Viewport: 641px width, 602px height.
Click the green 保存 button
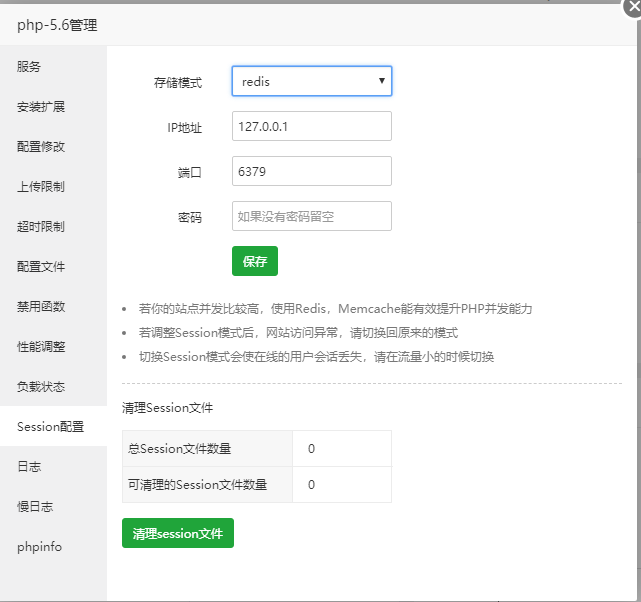coord(255,261)
